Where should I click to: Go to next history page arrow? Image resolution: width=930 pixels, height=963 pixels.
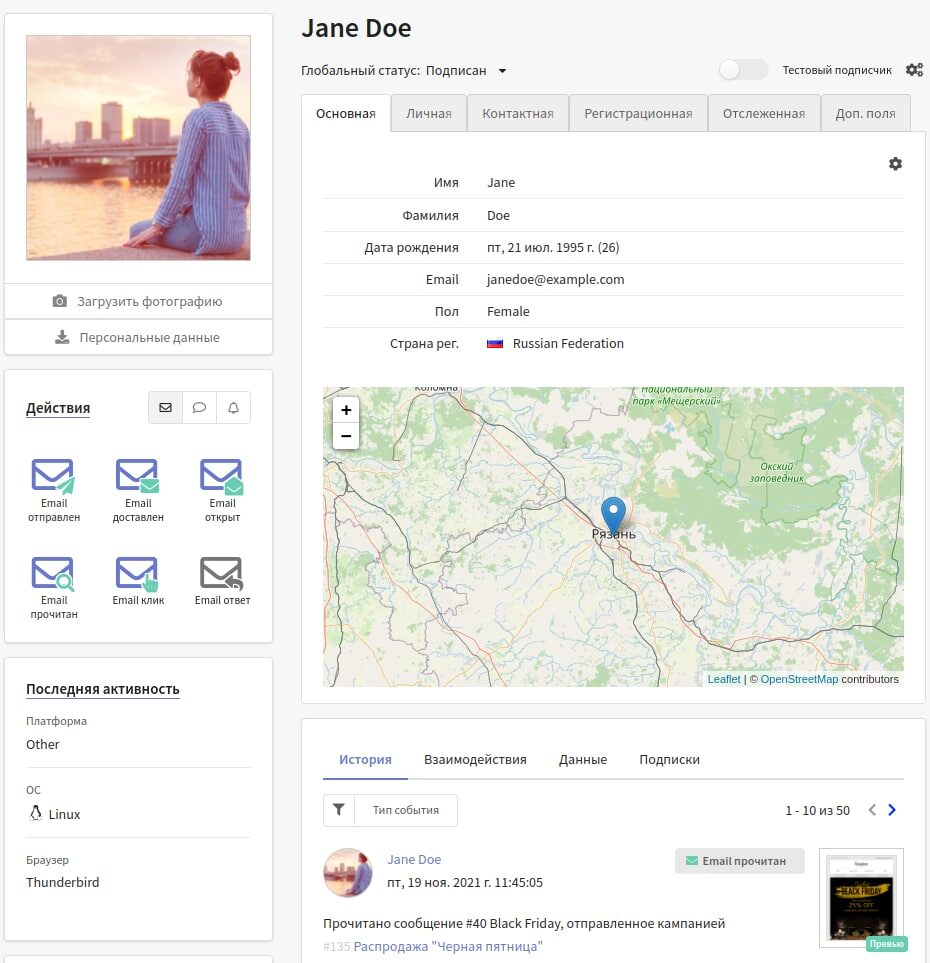[x=892, y=810]
